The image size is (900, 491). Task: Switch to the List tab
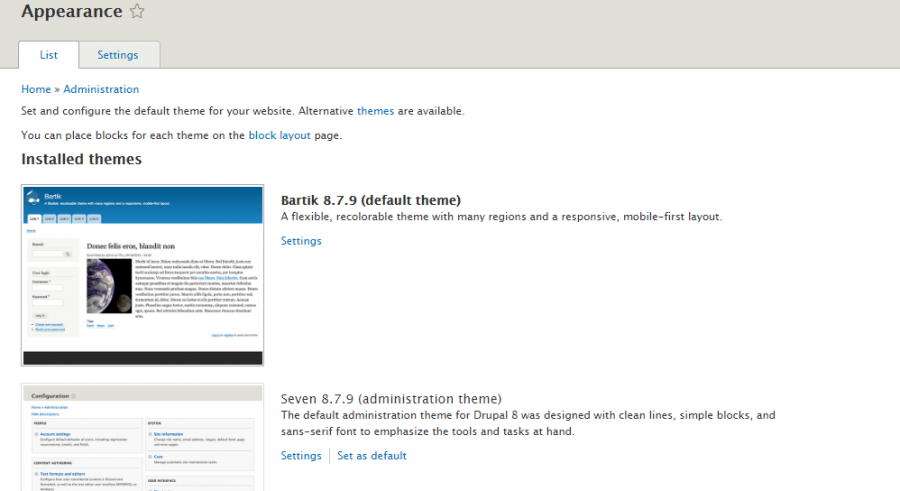(49, 55)
